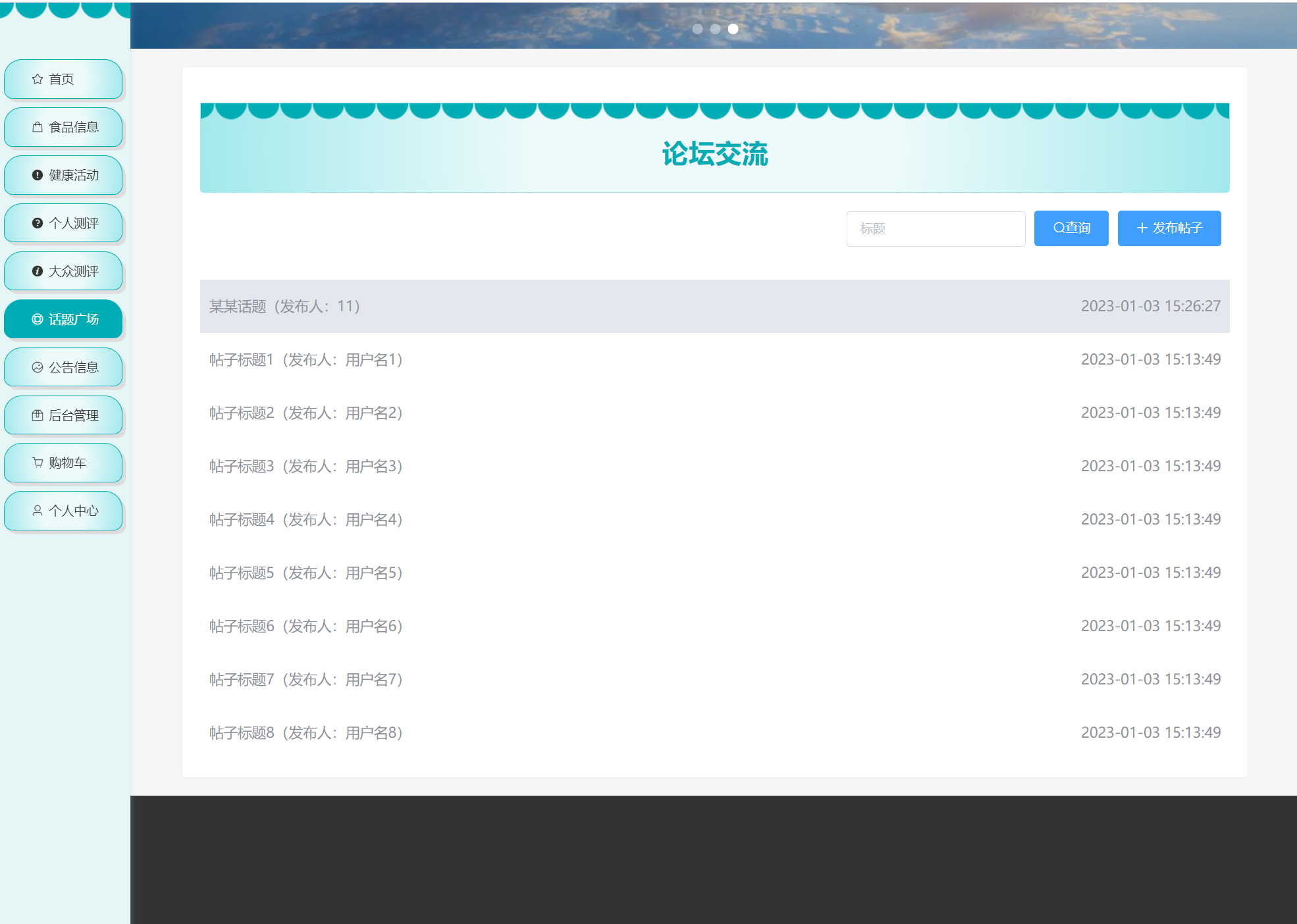Click the person icon beside 个人中心
The height and width of the screenshot is (924, 1297).
tap(38, 511)
